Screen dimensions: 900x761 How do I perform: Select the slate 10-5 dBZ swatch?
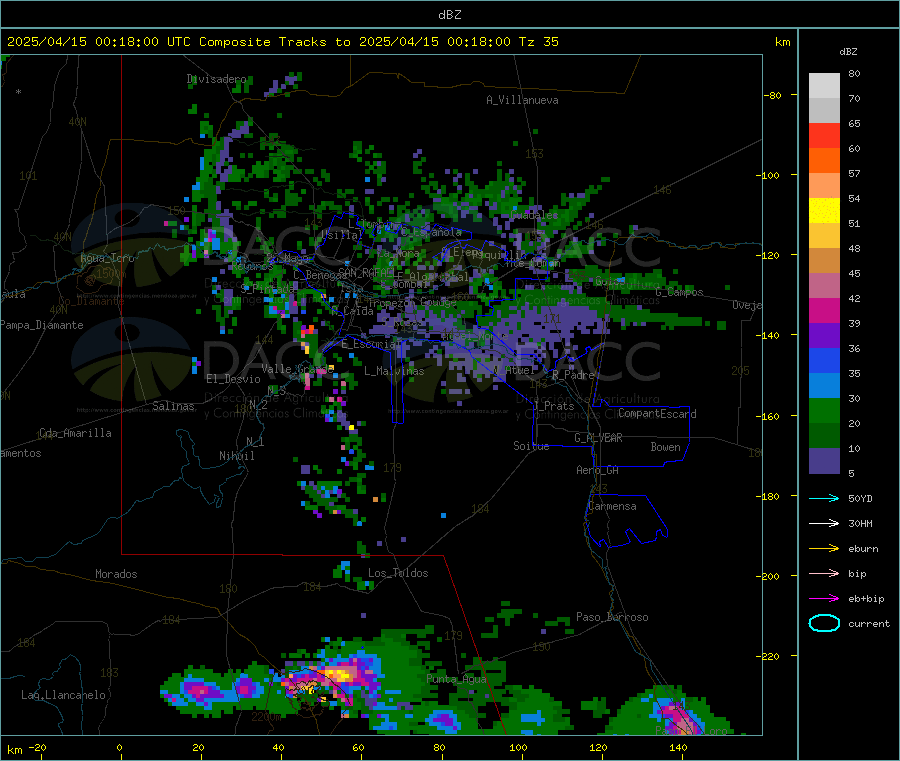click(x=824, y=461)
